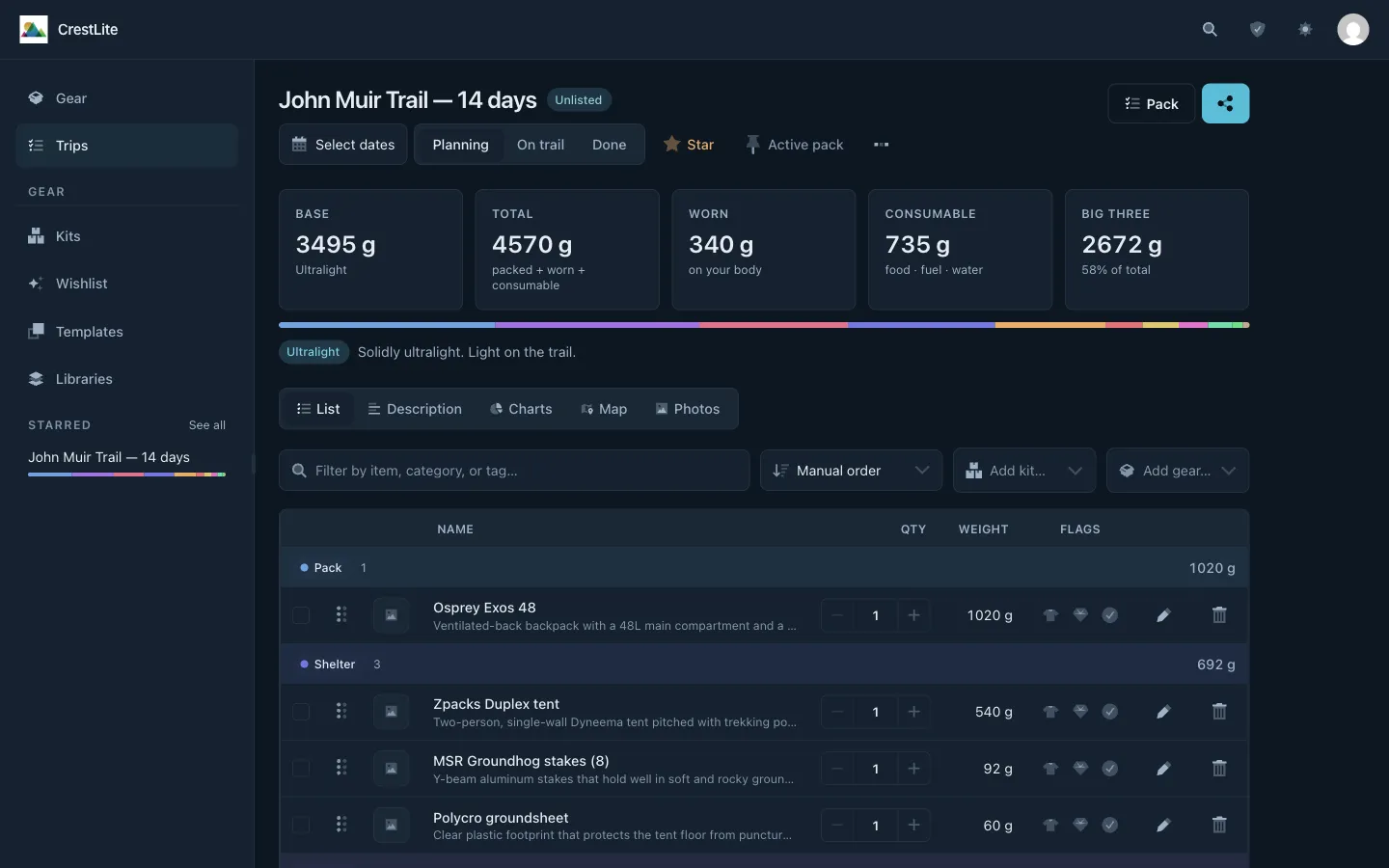Toggle worn flag on Polycro groundsheet

tap(1050, 826)
